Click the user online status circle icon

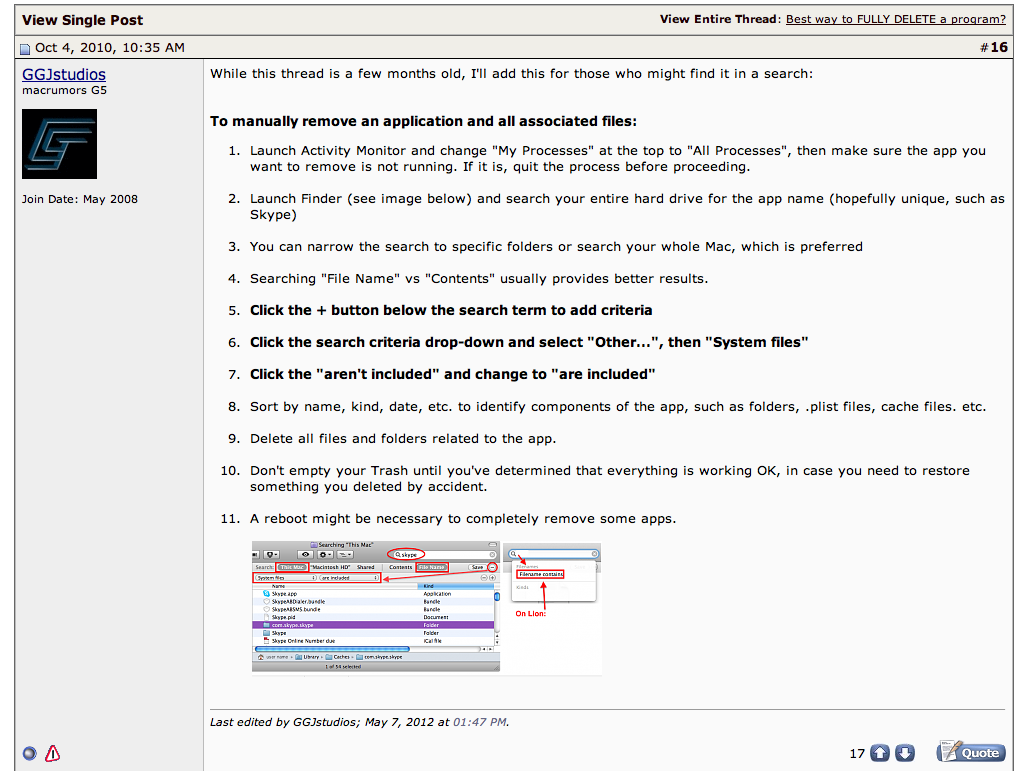pyautogui.click(x=30, y=753)
